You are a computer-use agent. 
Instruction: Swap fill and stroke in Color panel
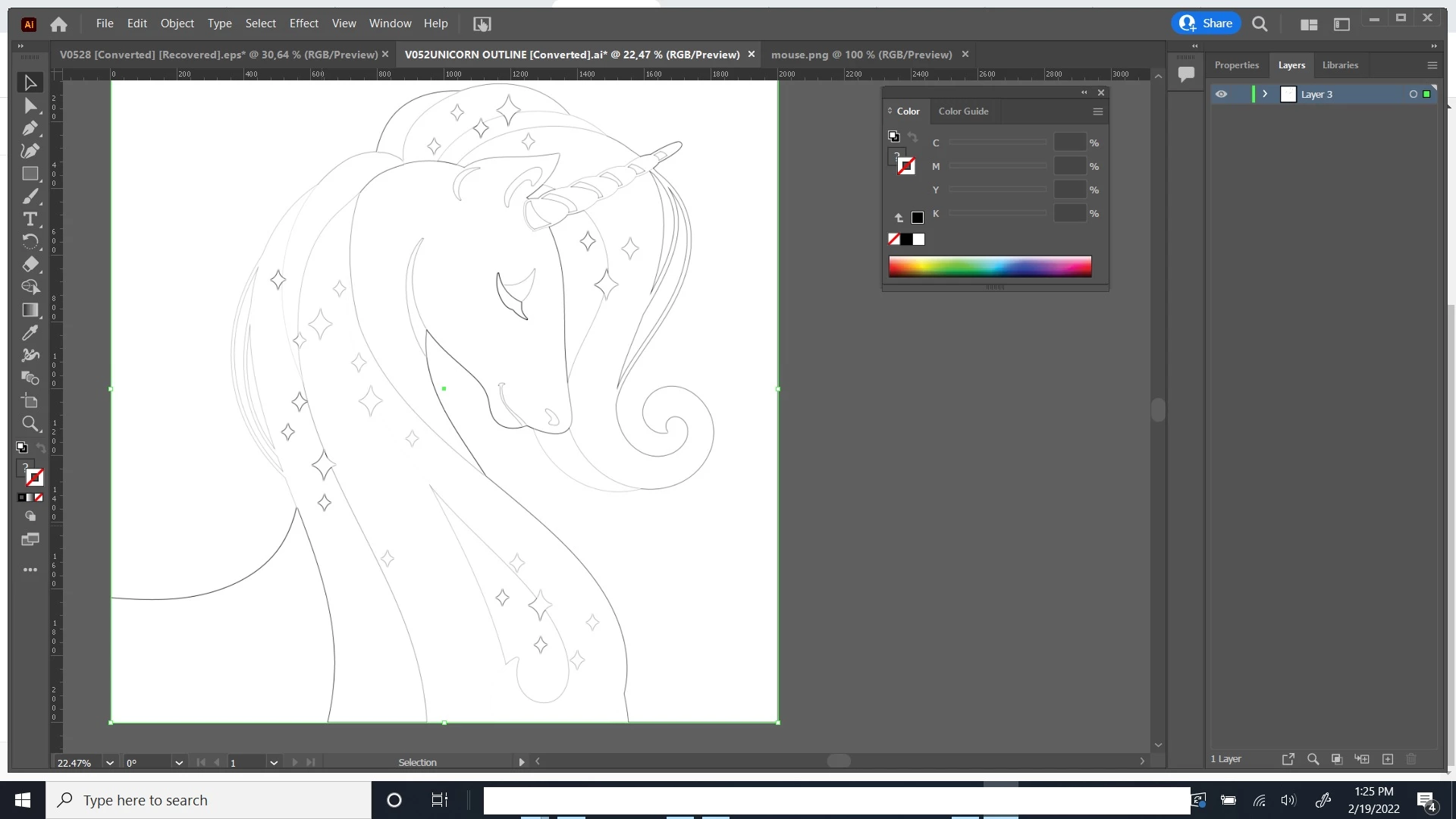click(912, 137)
